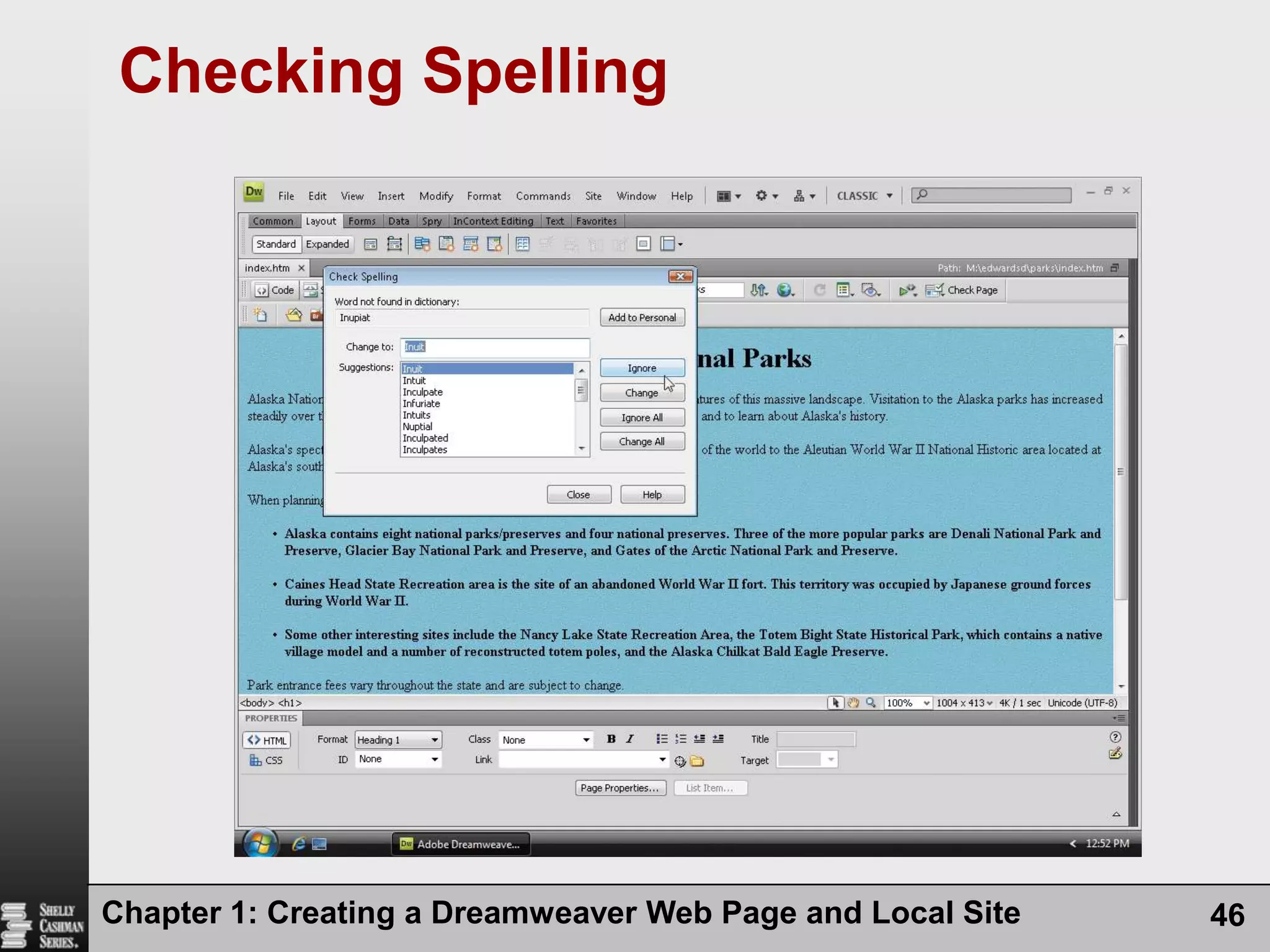Screen dimensions: 1270x952
Task: Switch to the InContext Editing tab
Action: (x=493, y=221)
